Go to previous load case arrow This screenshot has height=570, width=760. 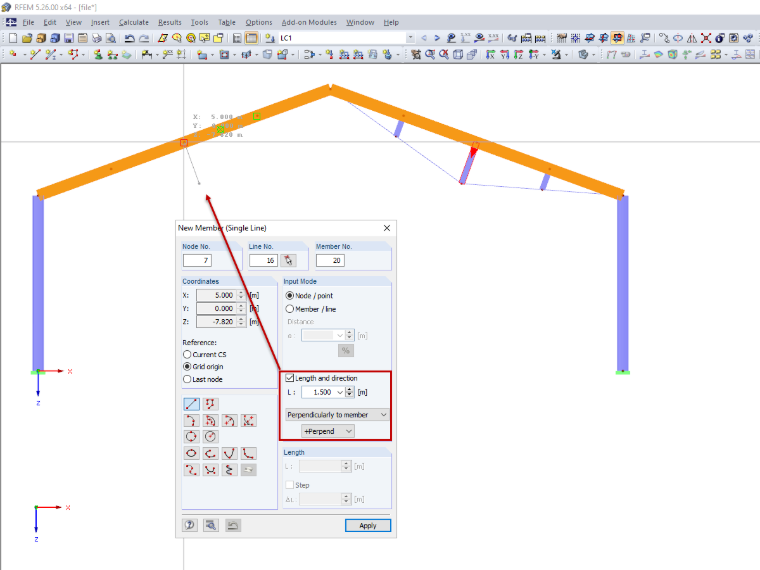(424, 38)
